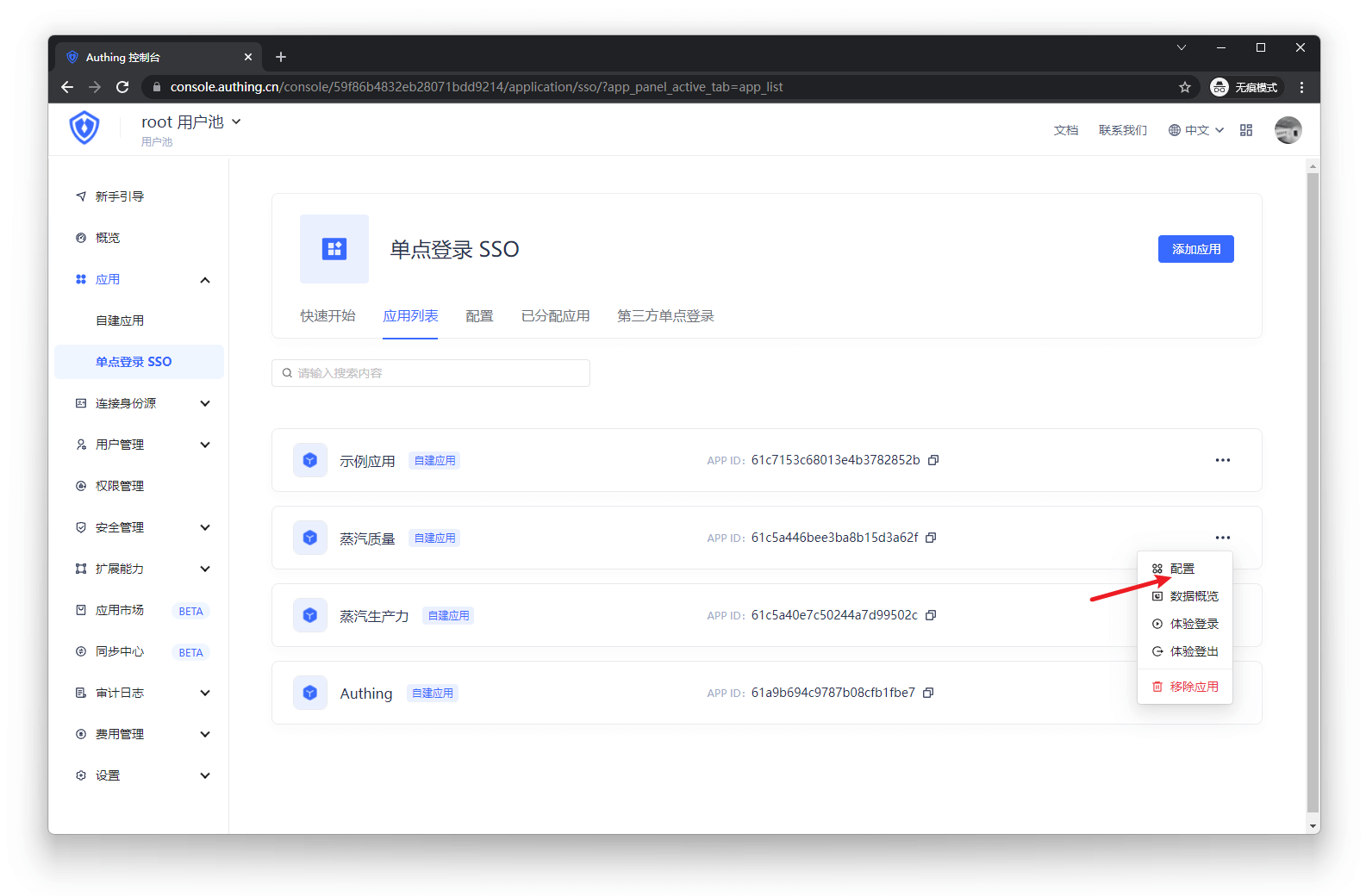Switch to the 已分配应用 tab
Image resolution: width=1366 pixels, height=896 pixels.
coord(555,316)
